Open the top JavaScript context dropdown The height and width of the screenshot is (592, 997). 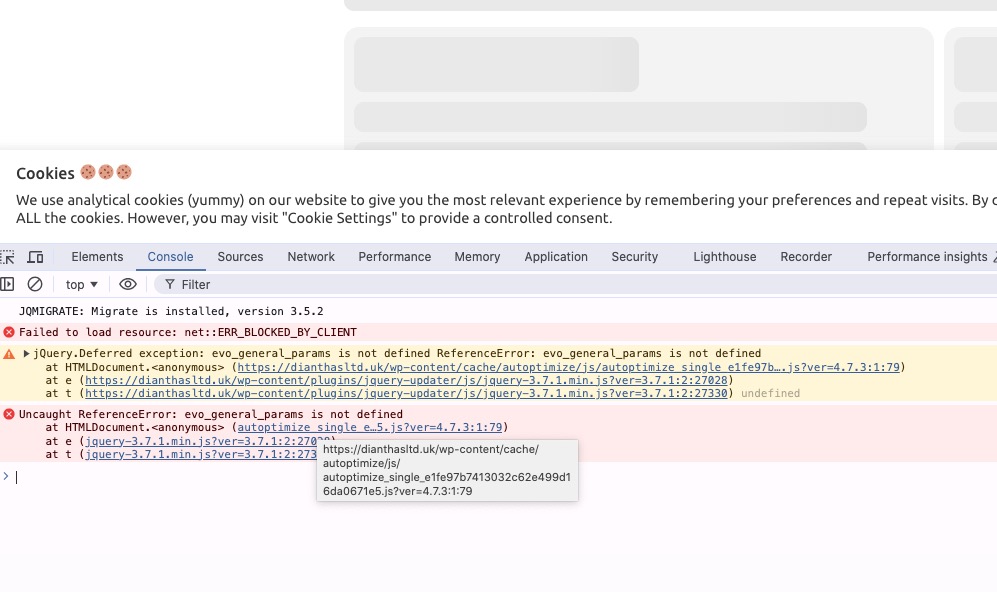click(x=81, y=284)
